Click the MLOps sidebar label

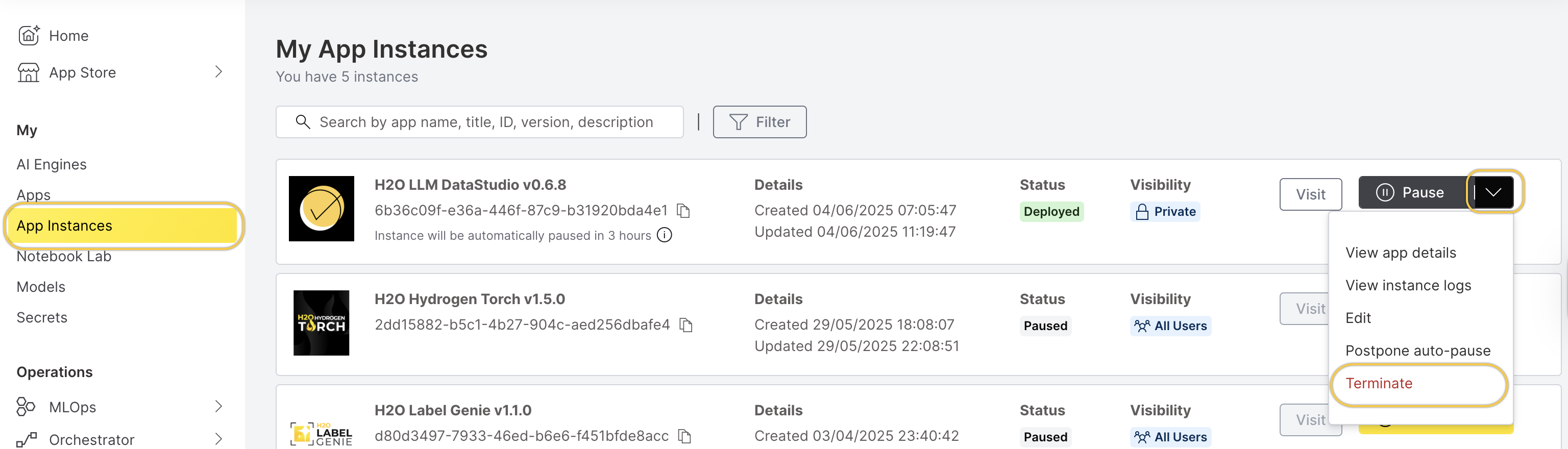(72, 407)
